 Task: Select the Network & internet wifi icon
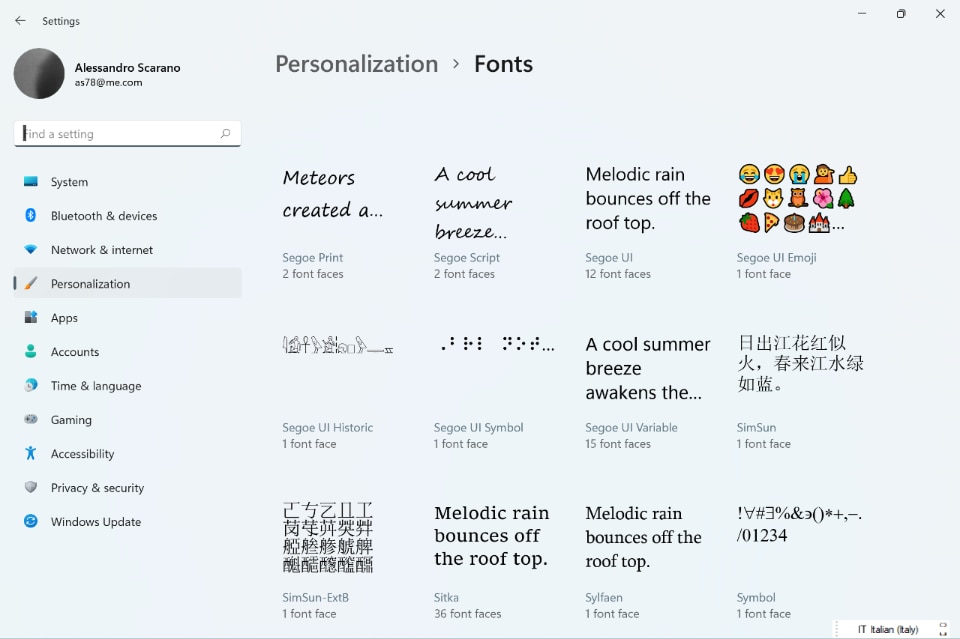[x=31, y=250]
